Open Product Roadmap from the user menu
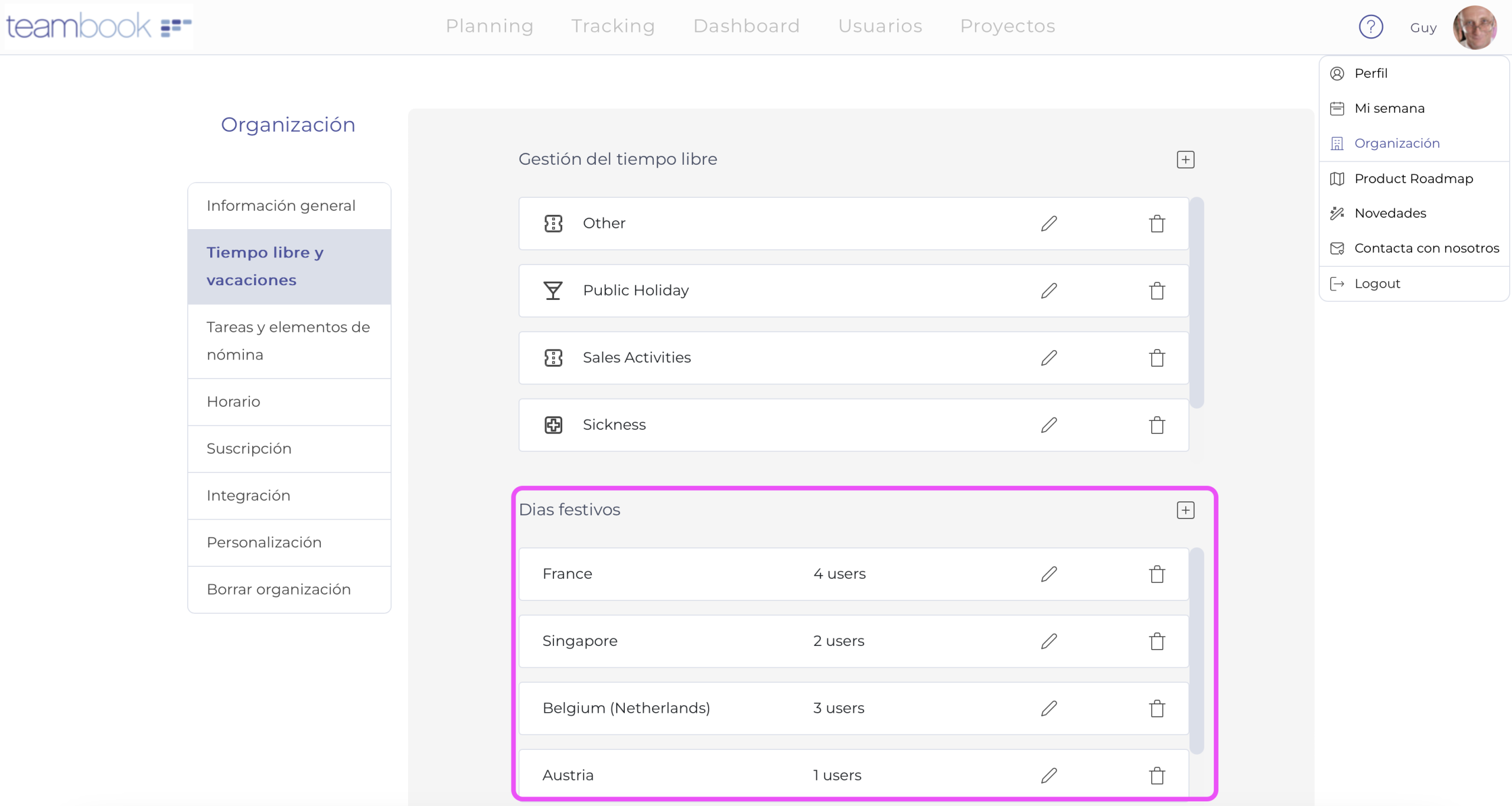The image size is (1512, 806). pyautogui.click(x=1413, y=178)
